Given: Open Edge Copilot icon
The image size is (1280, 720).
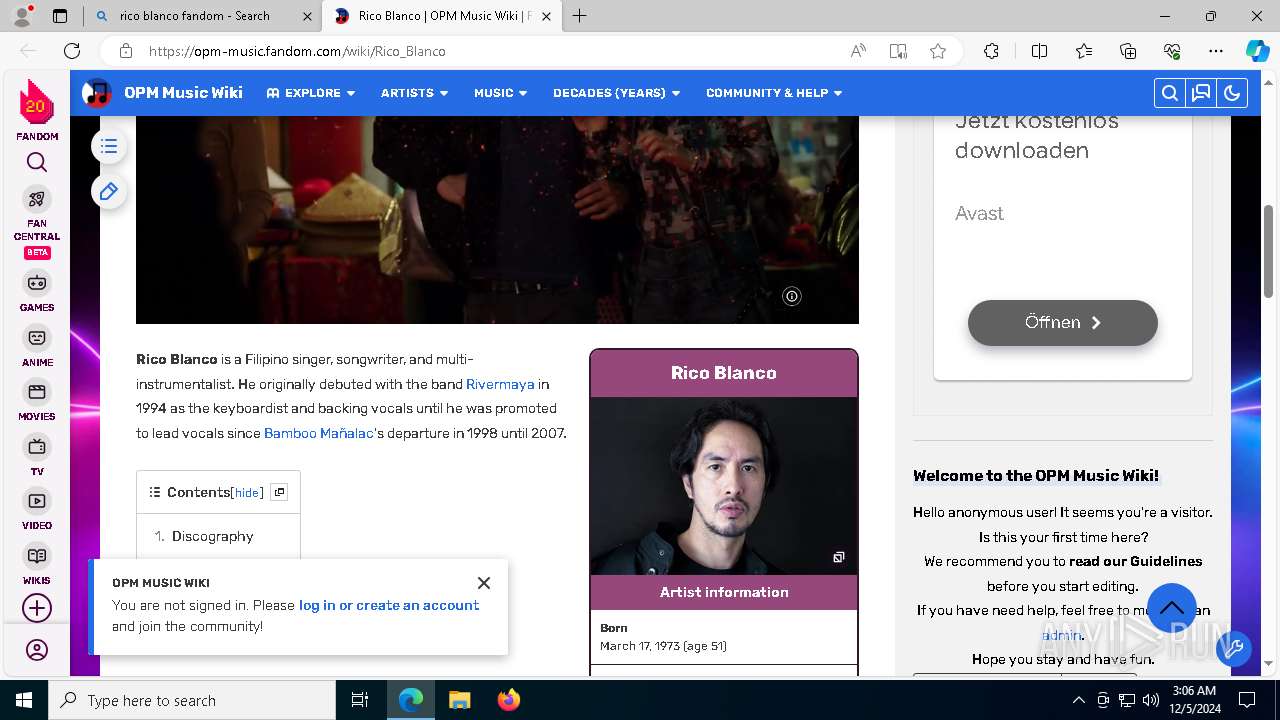Looking at the screenshot, I should click(1257, 51).
